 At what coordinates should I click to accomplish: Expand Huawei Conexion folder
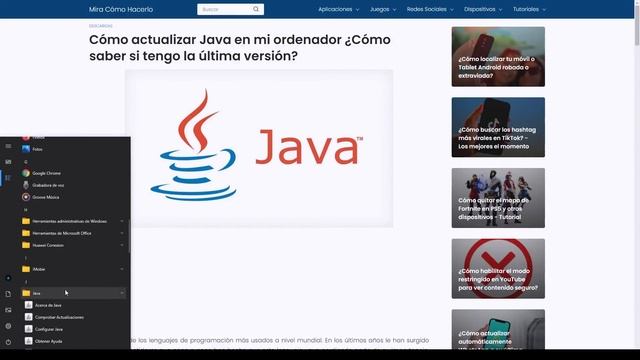tap(73, 245)
